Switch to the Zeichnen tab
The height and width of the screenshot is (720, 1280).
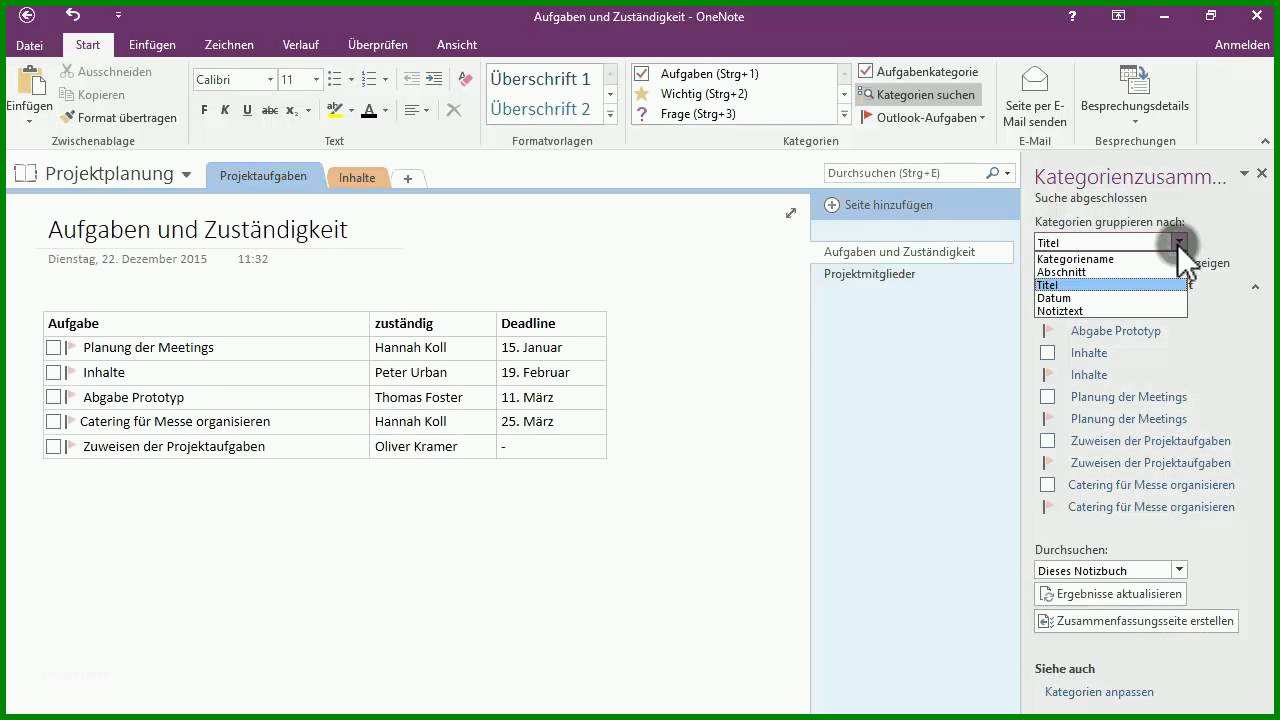(229, 45)
